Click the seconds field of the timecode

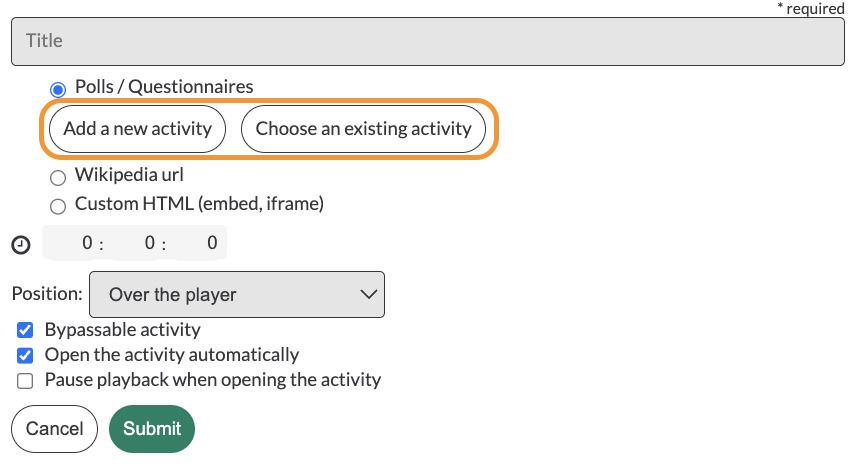[198, 243]
